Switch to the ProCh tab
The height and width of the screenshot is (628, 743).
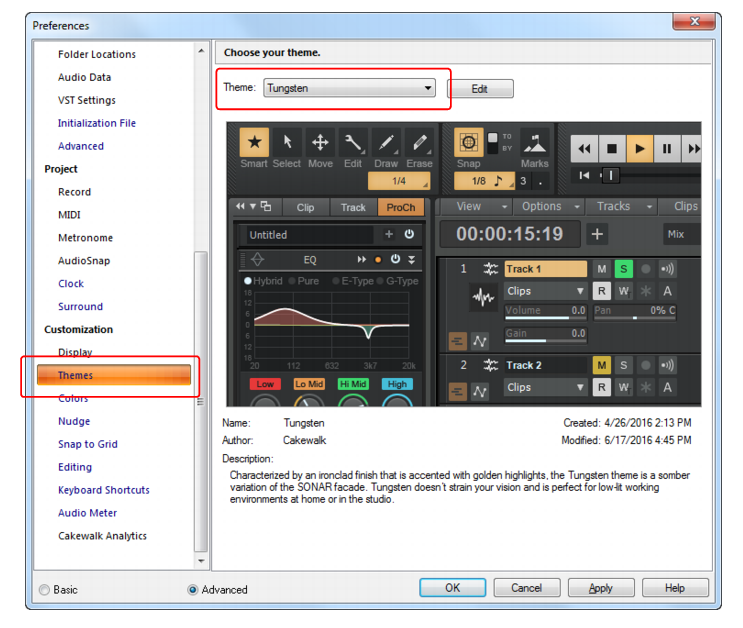click(x=400, y=207)
